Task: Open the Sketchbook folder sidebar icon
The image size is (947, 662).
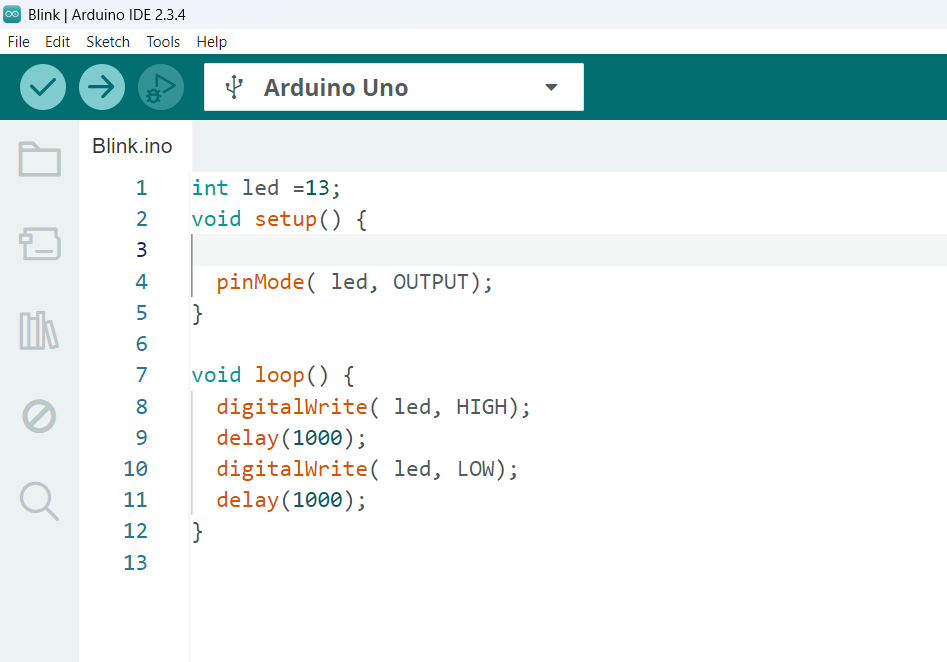Action: tap(39, 159)
